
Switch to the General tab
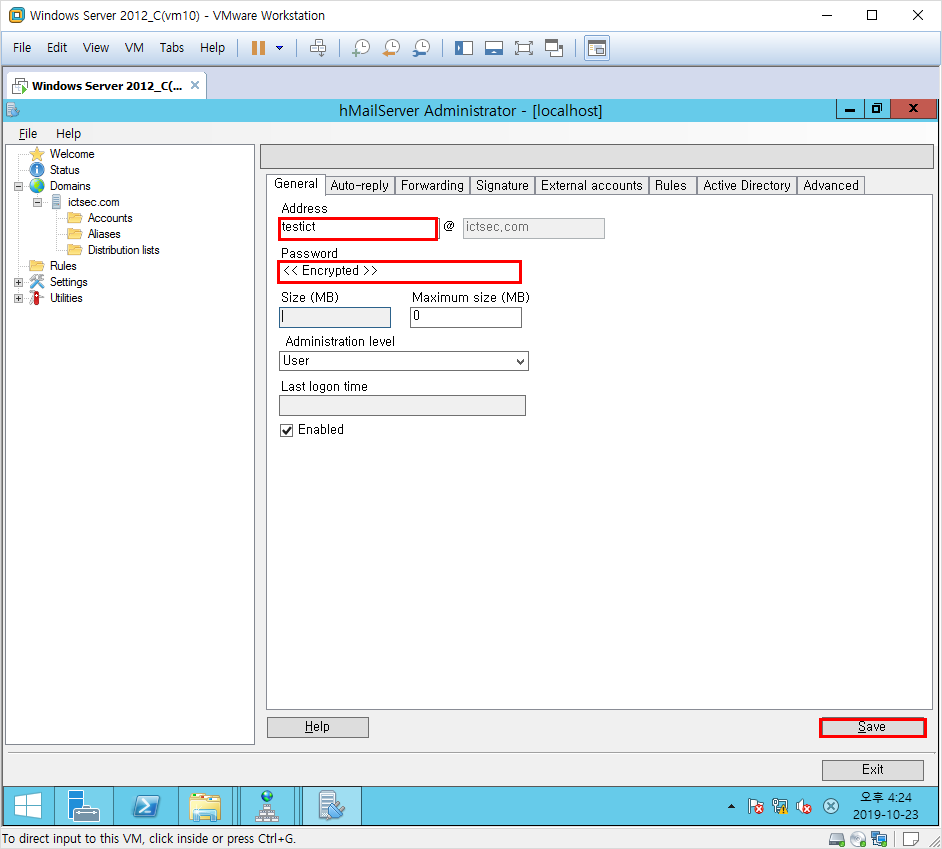click(x=296, y=184)
